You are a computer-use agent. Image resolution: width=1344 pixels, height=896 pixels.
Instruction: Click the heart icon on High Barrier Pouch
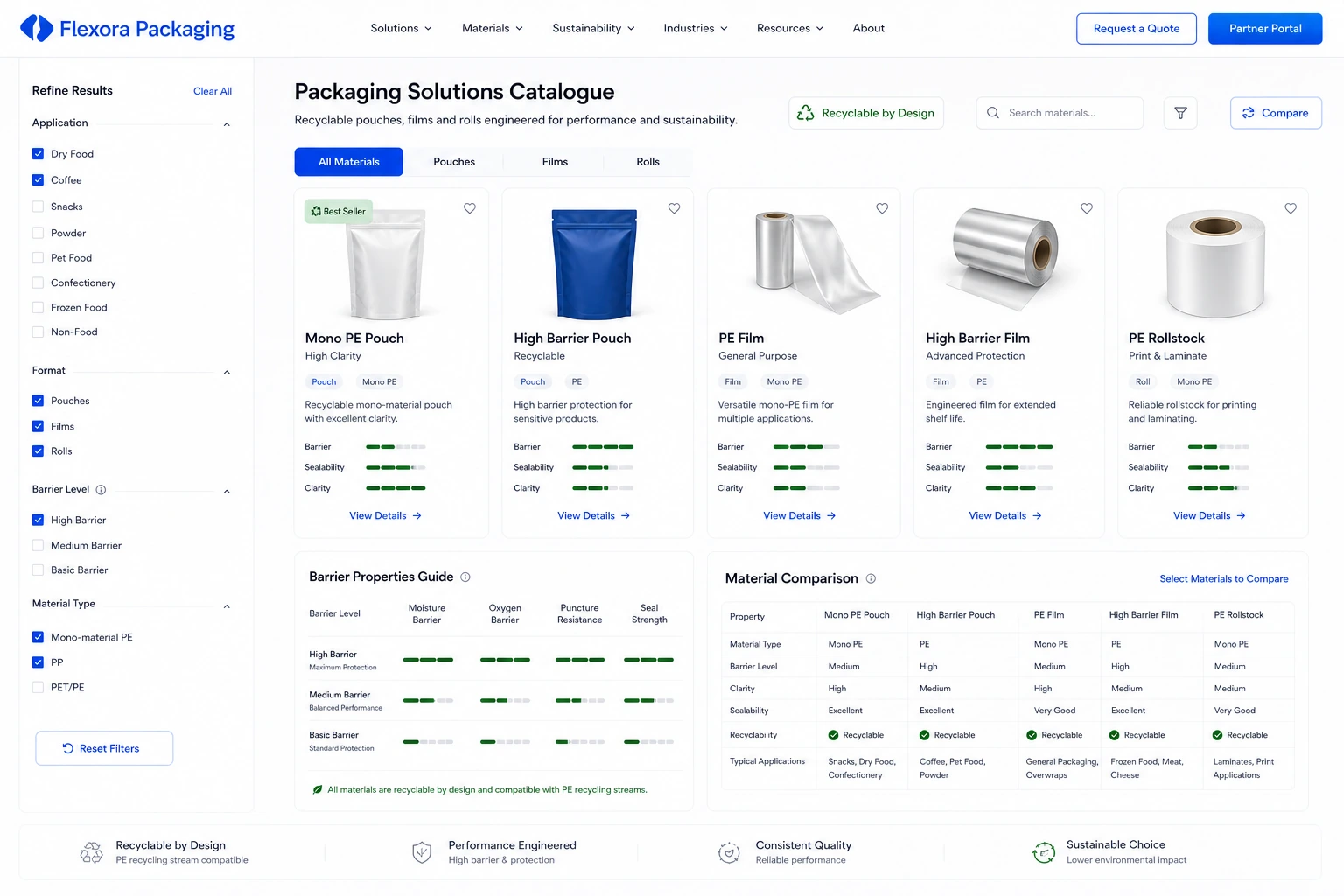[674, 208]
